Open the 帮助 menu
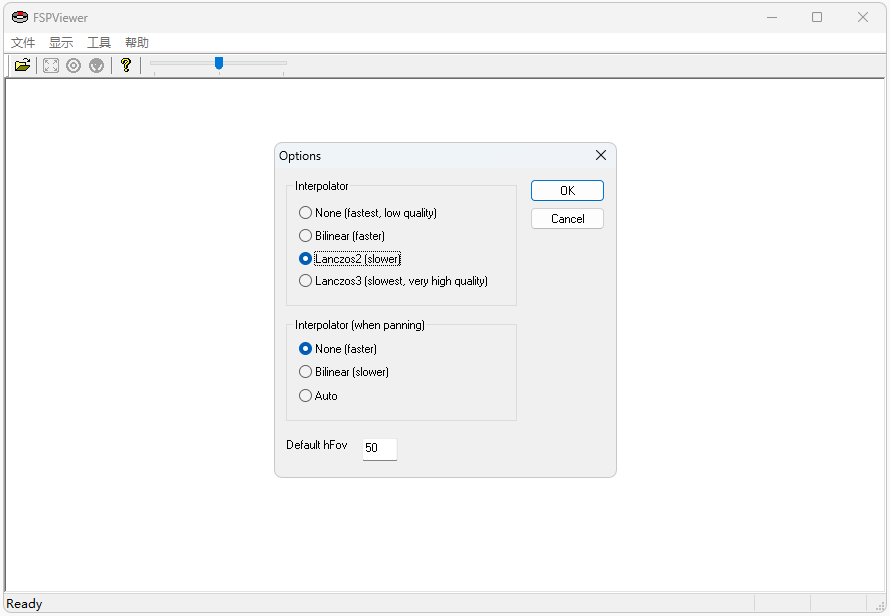The height and width of the screenshot is (616, 890). 137,43
